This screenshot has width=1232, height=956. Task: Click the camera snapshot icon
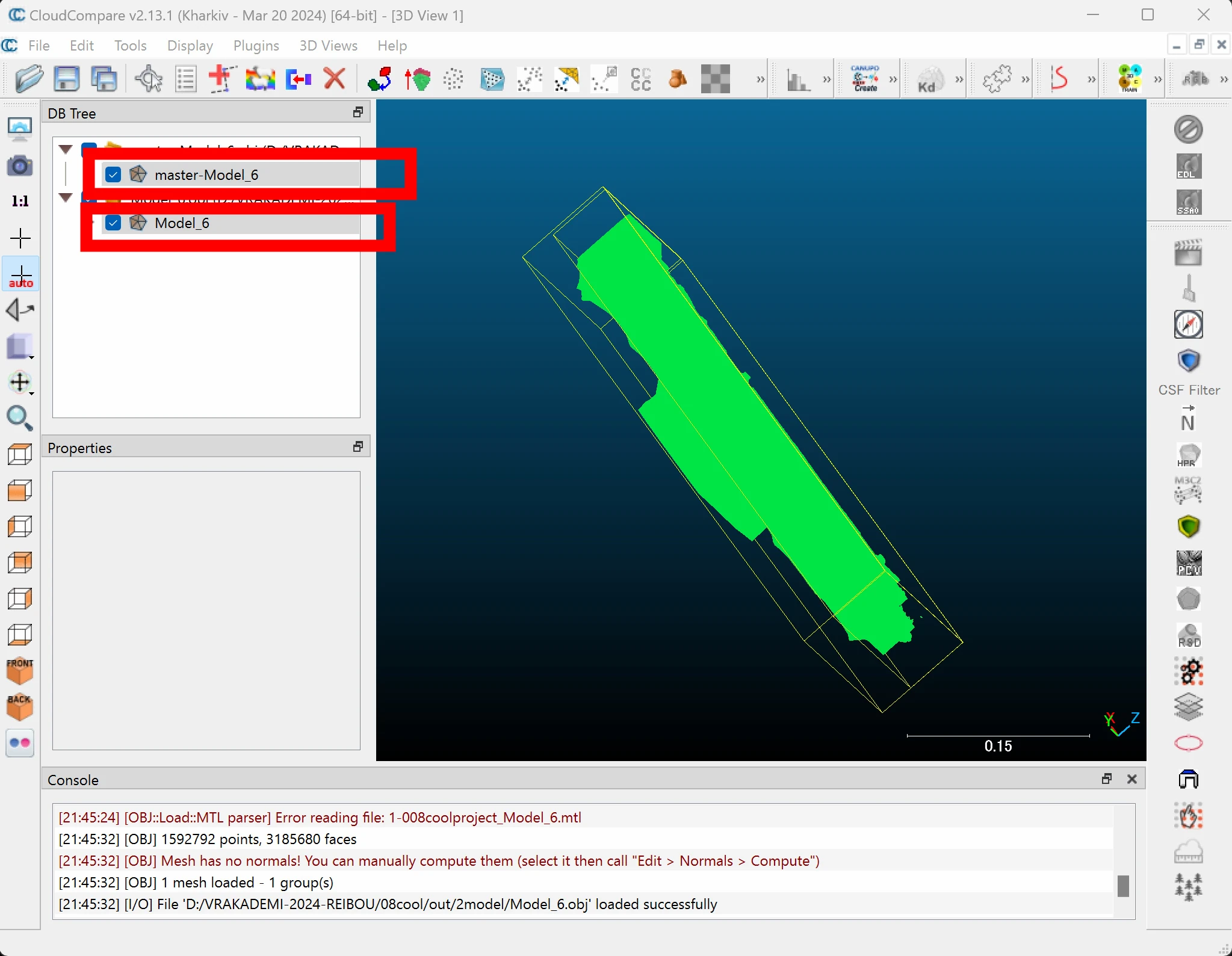coord(20,165)
